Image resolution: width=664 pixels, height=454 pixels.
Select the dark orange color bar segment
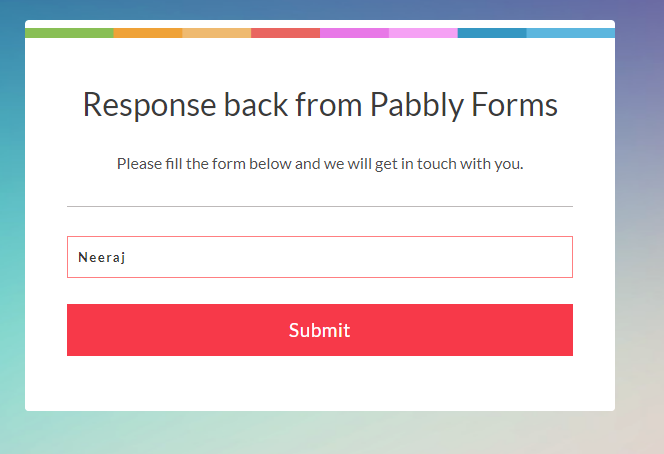pyautogui.click(x=148, y=33)
